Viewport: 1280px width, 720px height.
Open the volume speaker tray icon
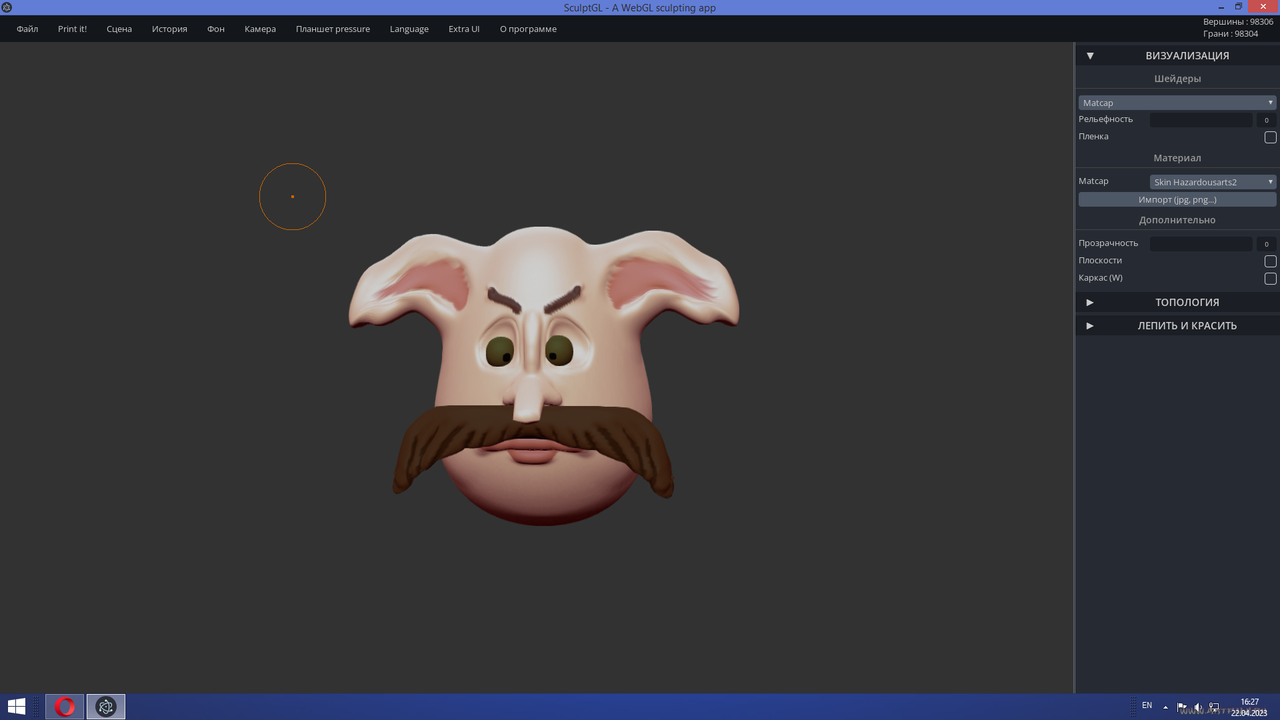click(1198, 707)
